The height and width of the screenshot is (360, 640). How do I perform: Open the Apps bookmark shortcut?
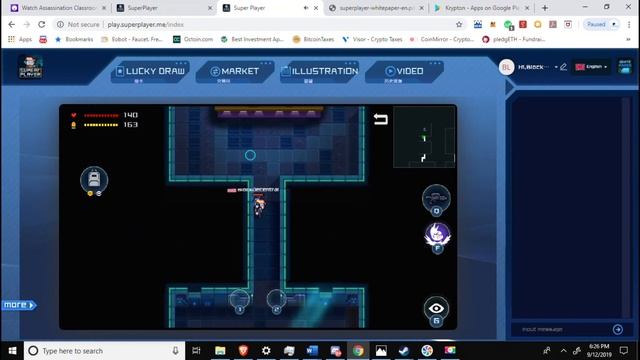tap(20, 39)
